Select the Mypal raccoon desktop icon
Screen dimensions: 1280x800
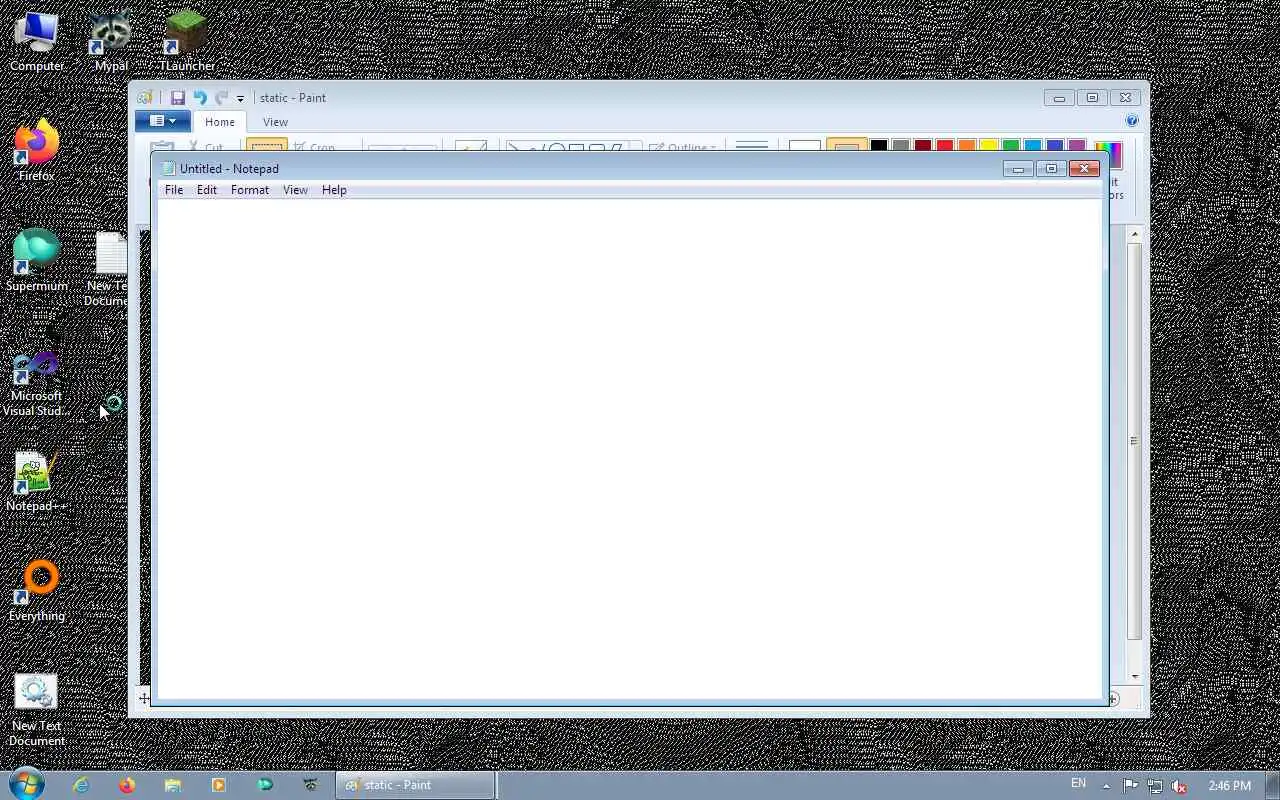tap(111, 41)
